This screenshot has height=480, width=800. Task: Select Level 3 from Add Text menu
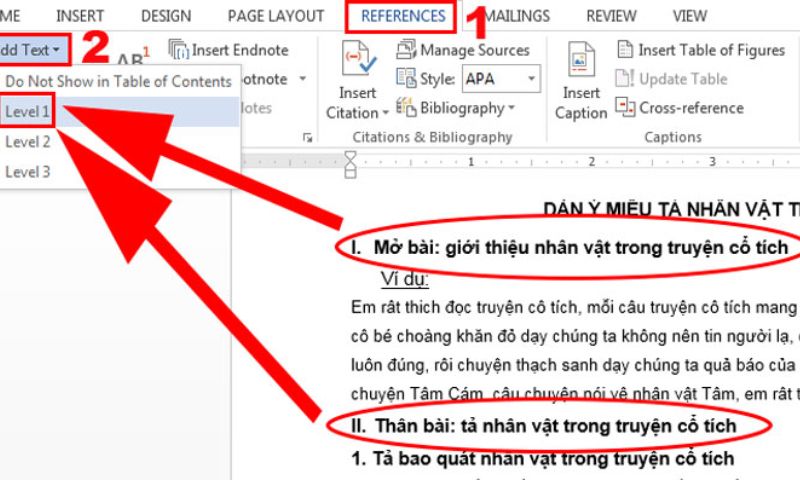tap(28, 171)
